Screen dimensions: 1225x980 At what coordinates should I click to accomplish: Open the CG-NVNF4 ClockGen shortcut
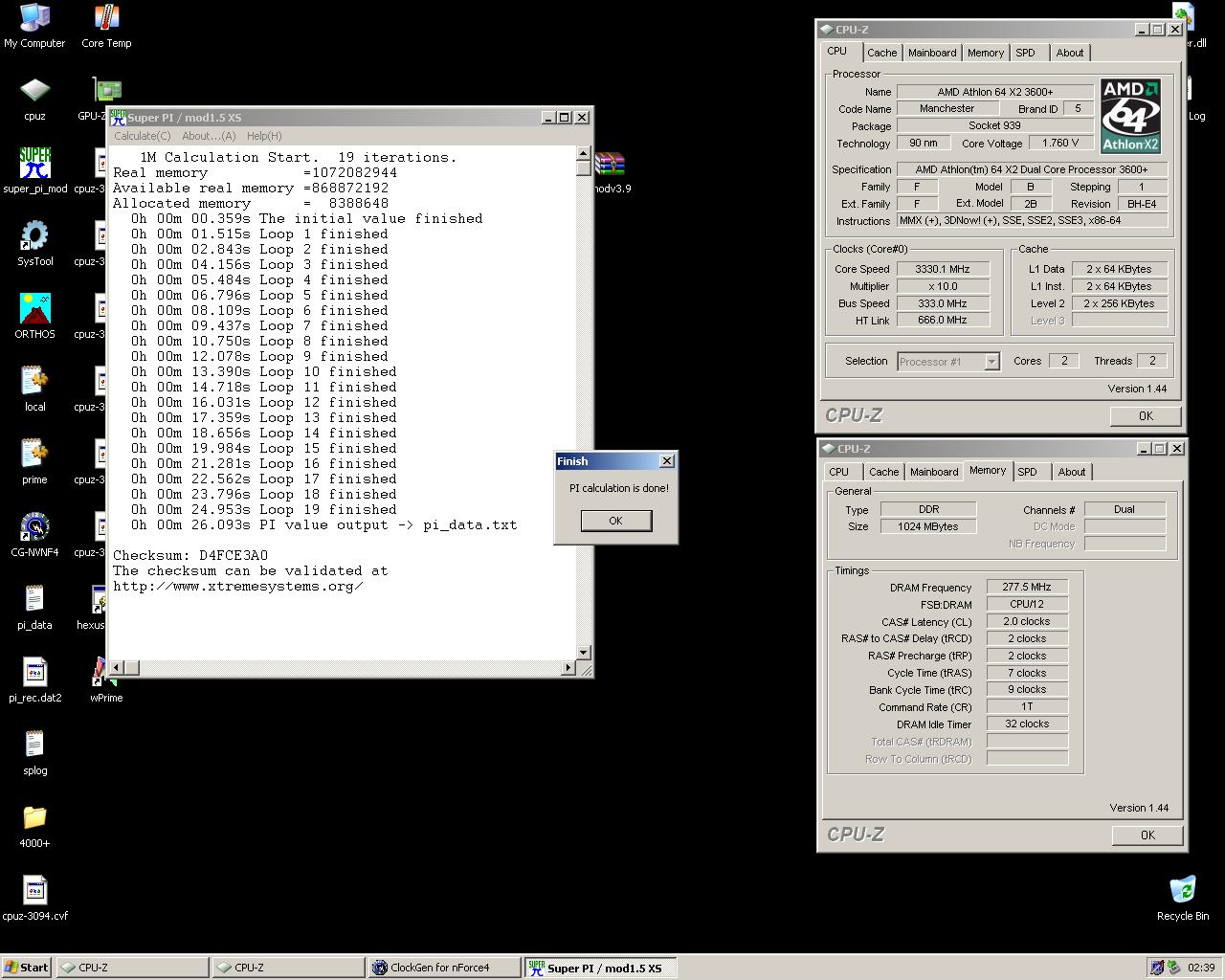point(34,535)
